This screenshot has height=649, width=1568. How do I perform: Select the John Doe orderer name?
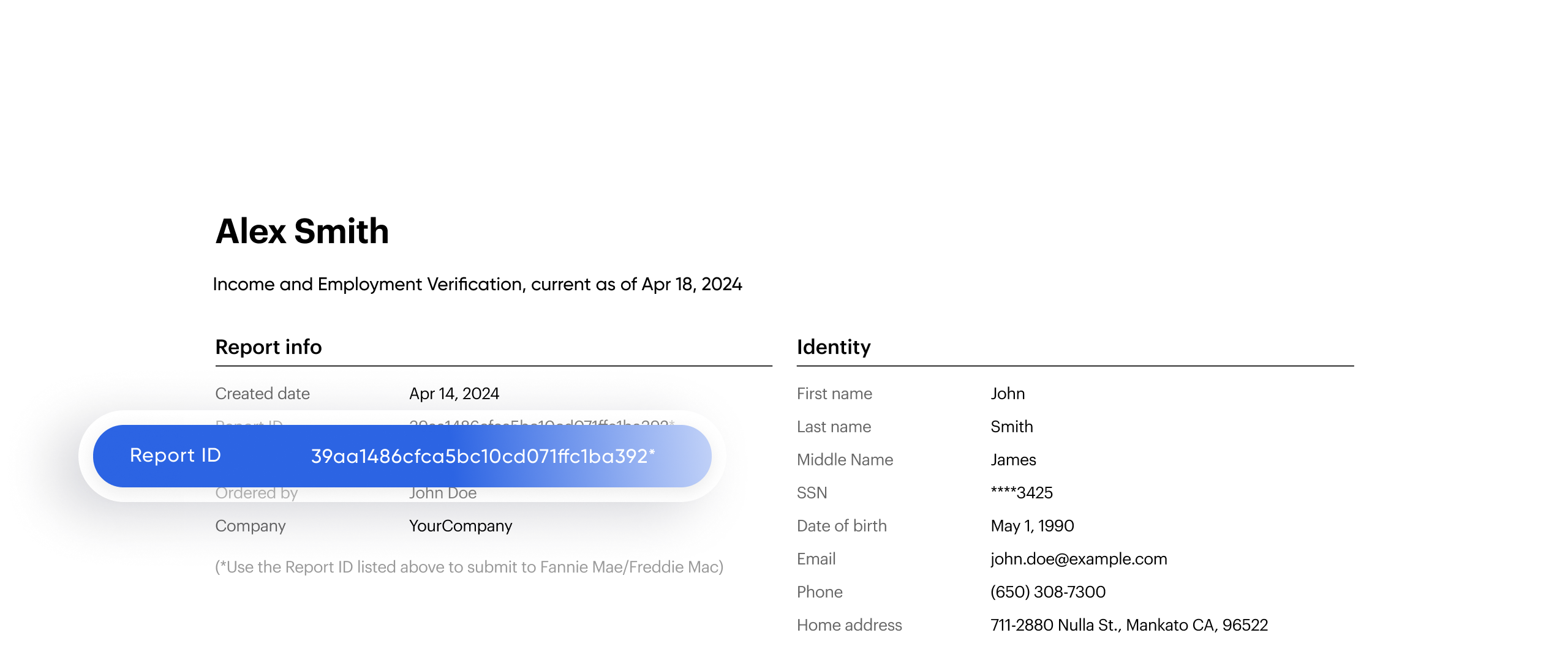tap(443, 493)
